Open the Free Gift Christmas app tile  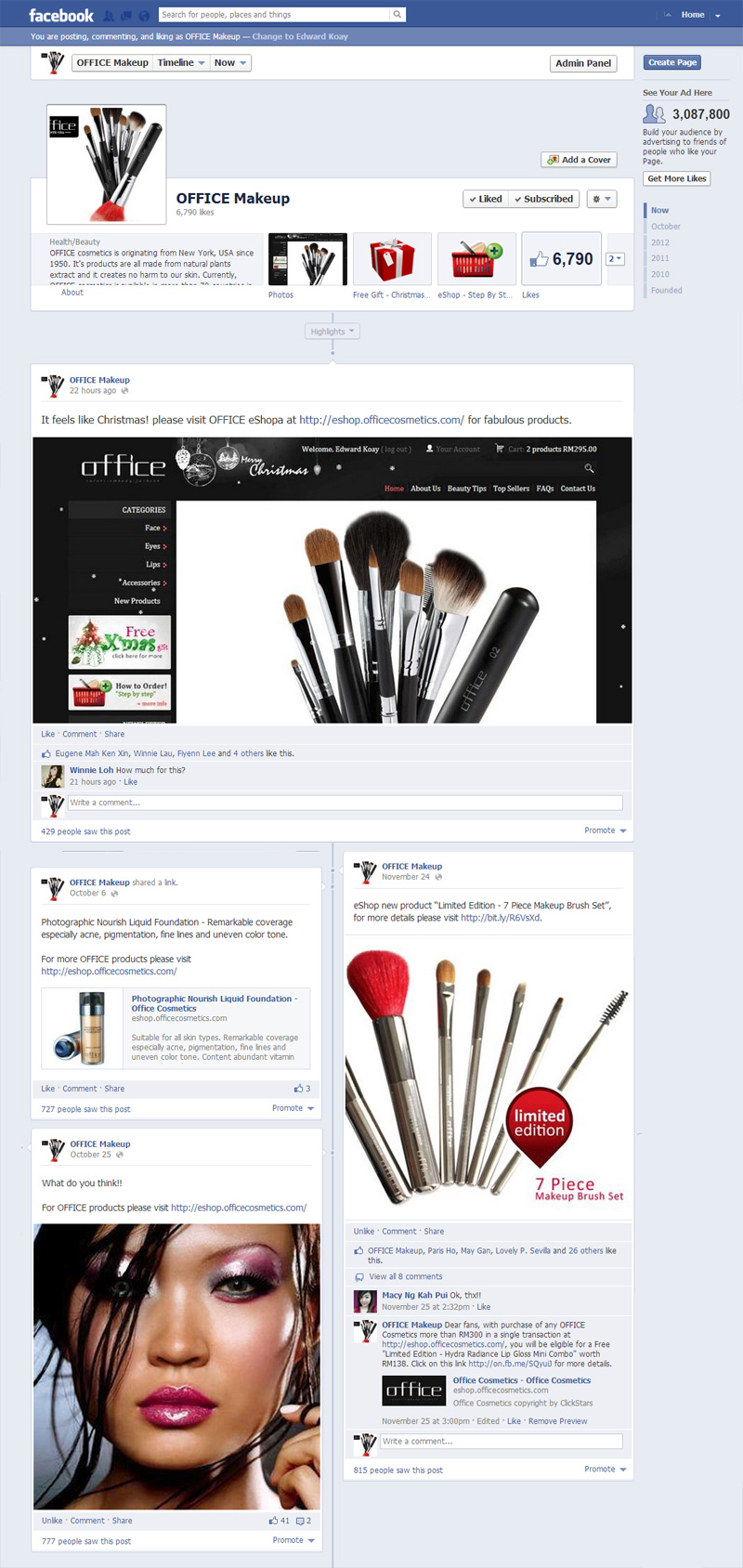(x=392, y=259)
